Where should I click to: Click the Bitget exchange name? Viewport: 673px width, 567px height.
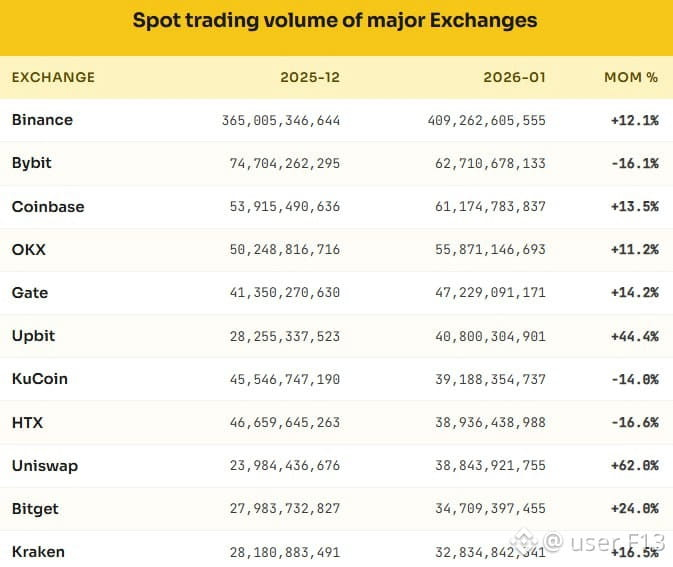(x=35, y=509)
